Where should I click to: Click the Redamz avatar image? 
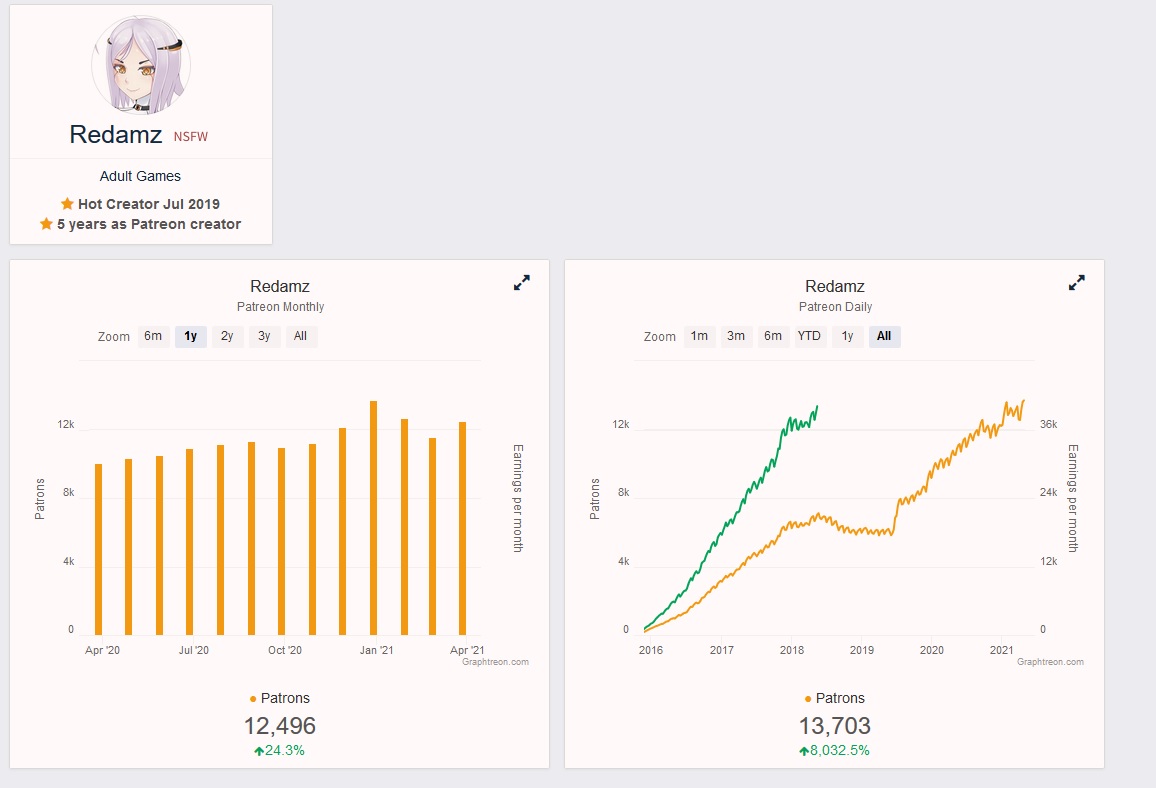point(141,66)
